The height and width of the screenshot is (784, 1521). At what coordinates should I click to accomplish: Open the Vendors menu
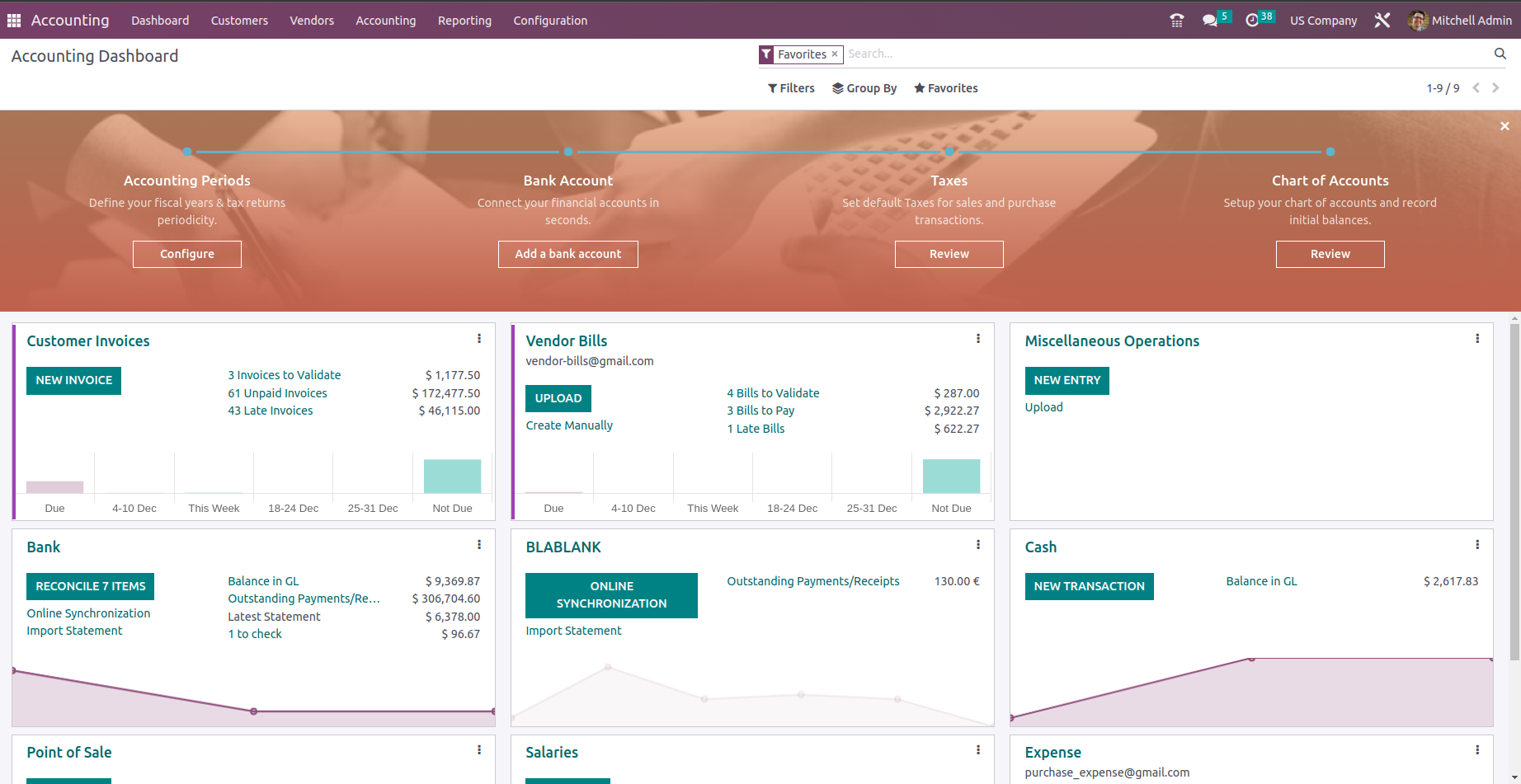[x=312, y=21]
